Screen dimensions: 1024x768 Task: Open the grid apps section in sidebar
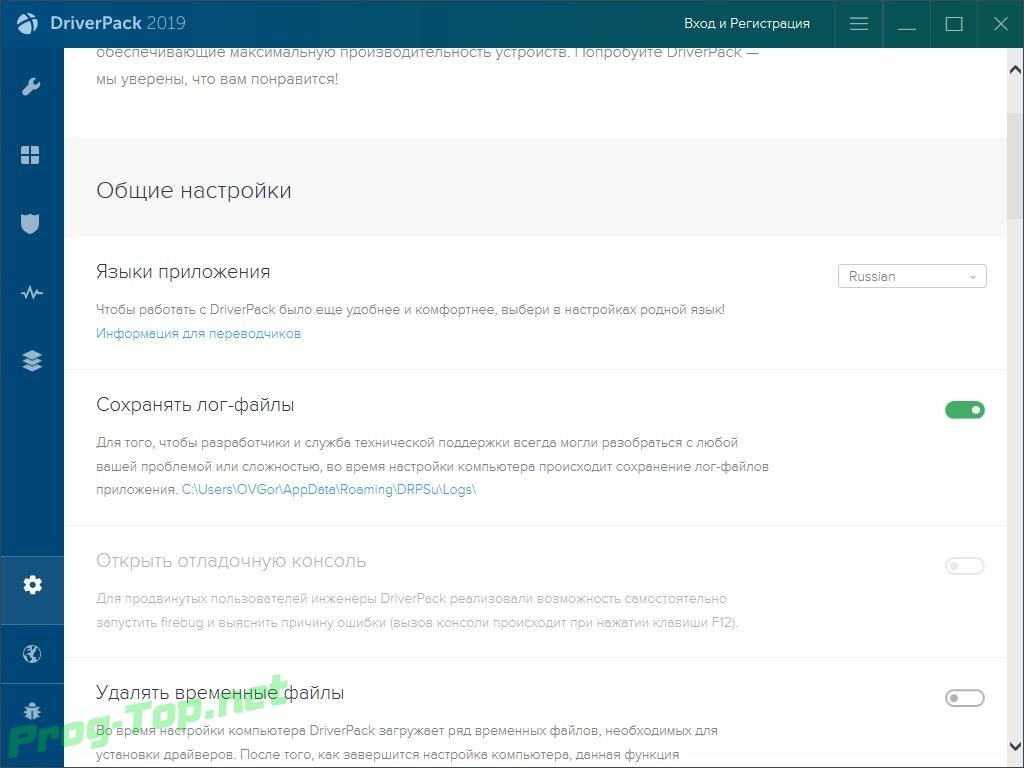[30, 155]
